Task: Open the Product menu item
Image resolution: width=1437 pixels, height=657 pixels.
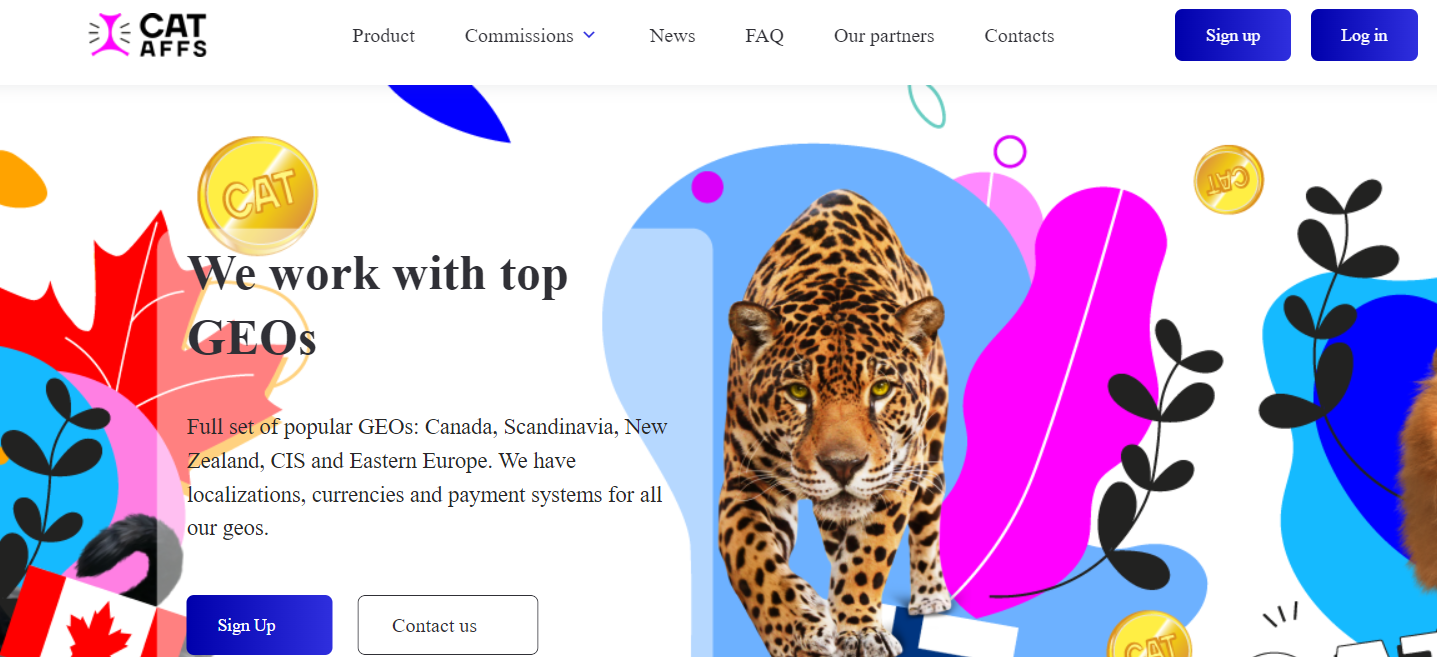Action: [x=383, y=36]
